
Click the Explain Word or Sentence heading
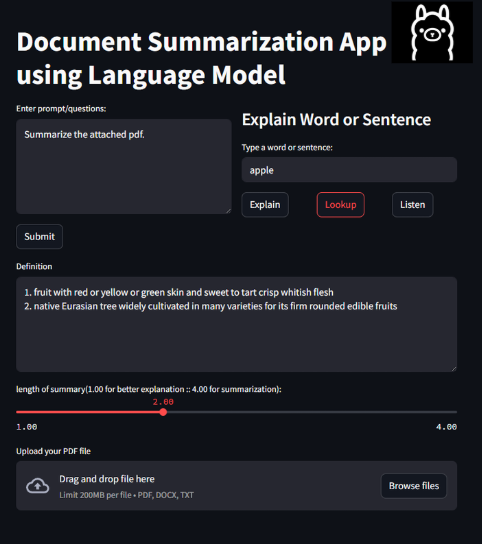[336, 120]
